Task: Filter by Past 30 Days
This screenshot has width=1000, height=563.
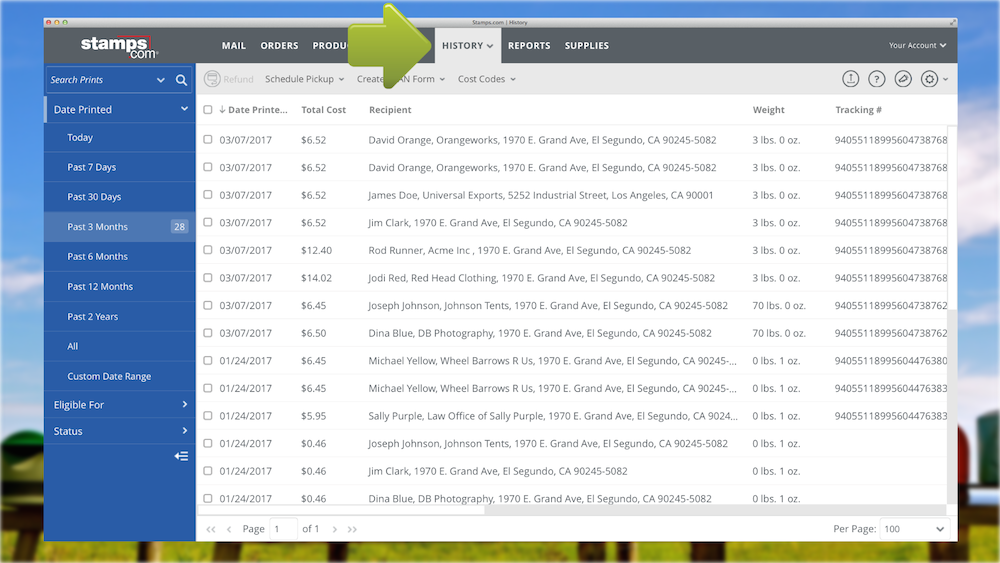Action: (x=94, y=197)
